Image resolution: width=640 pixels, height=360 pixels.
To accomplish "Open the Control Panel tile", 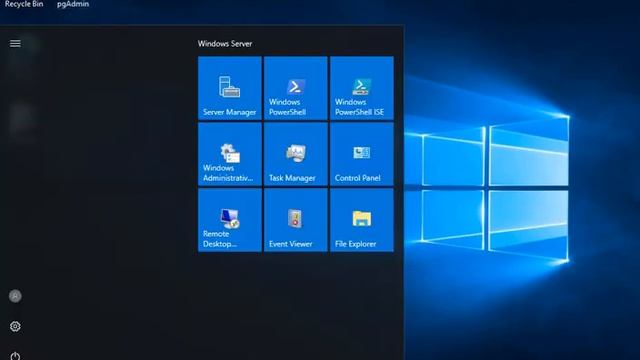I will [362, 154].
